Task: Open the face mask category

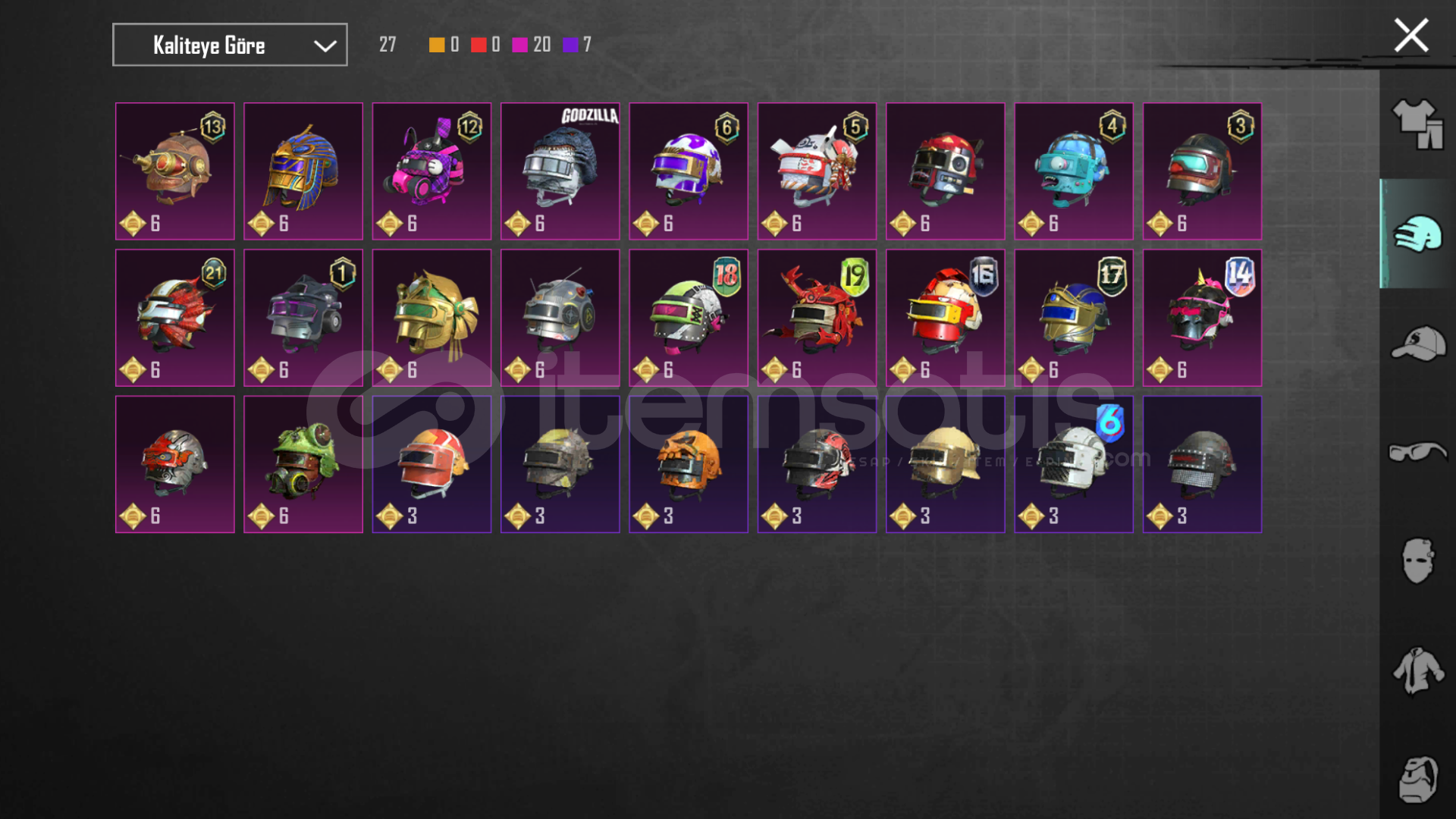Action: pyautogui.click(x=1417, y=561)
